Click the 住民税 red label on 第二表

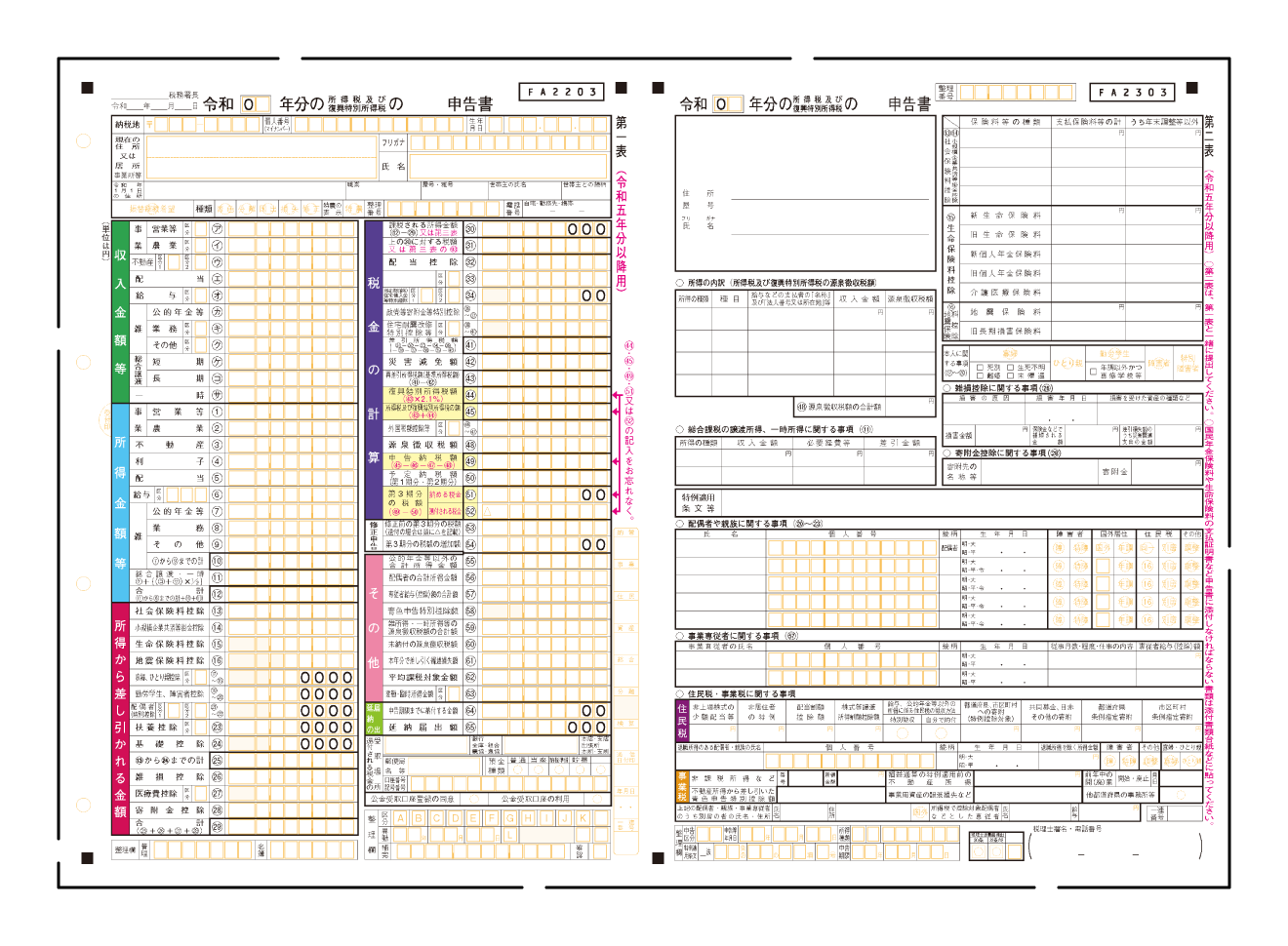(x=682, y=720)
